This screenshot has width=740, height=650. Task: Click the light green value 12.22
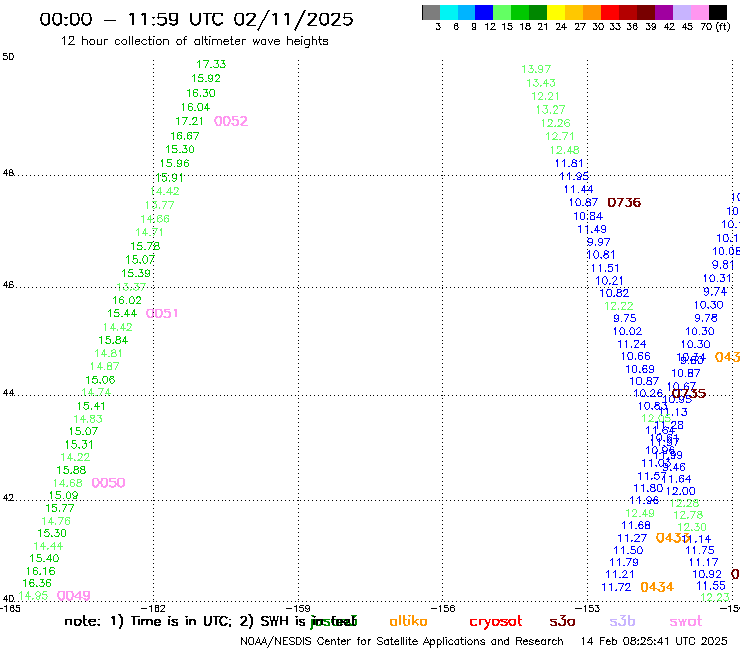click(619, 306)
